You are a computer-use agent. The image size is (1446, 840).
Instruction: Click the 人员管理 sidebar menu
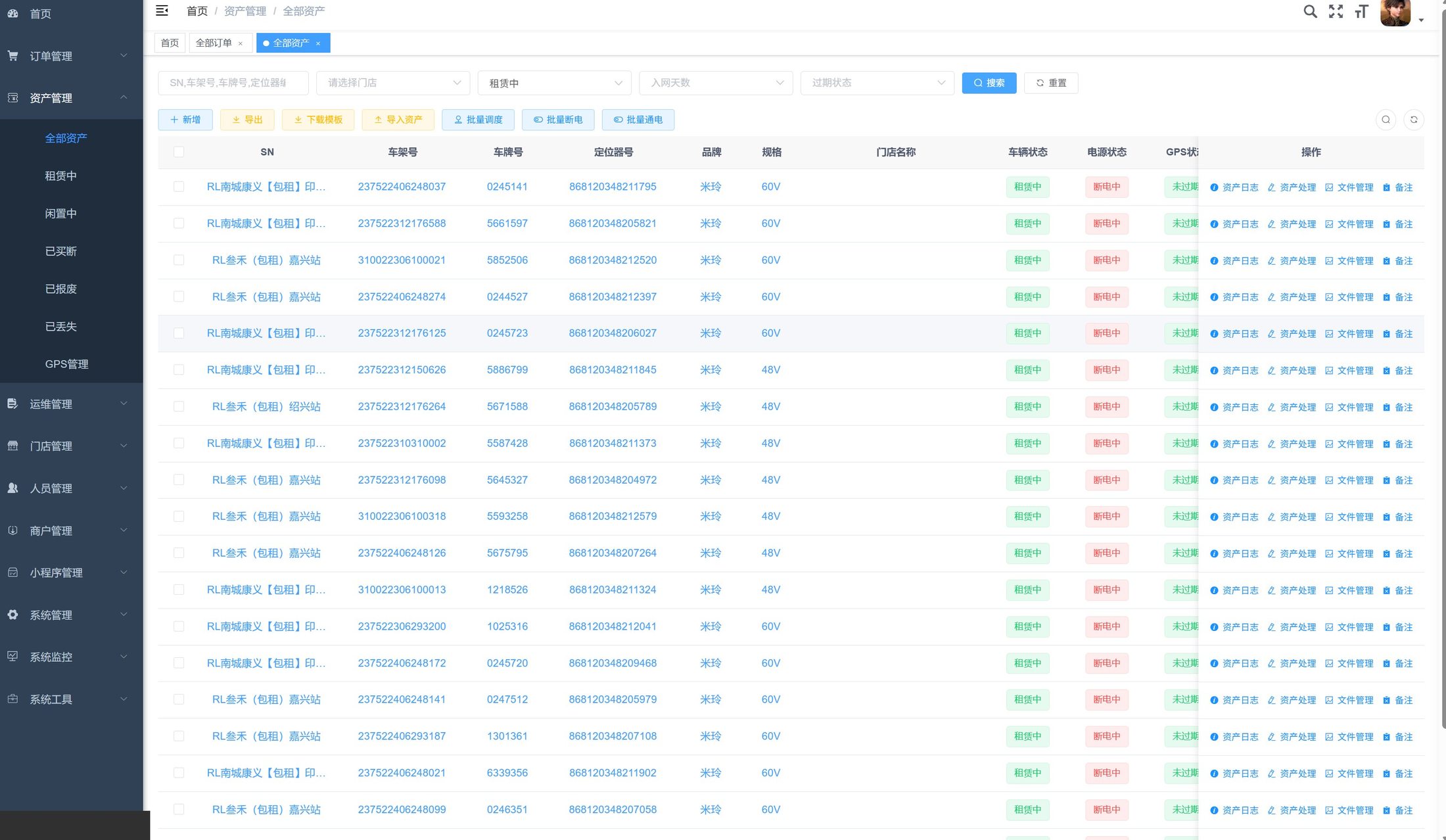click(71, 488)
